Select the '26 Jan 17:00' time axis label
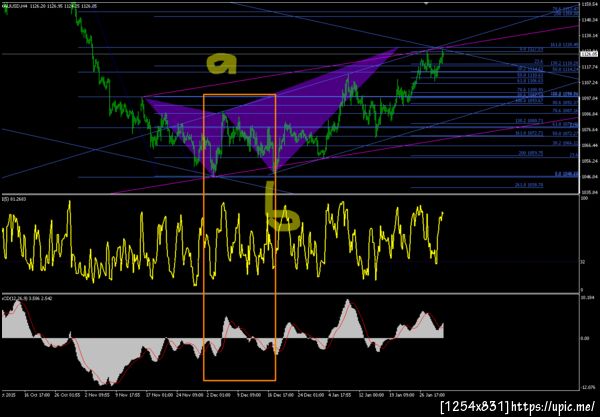 coord(432,394)
